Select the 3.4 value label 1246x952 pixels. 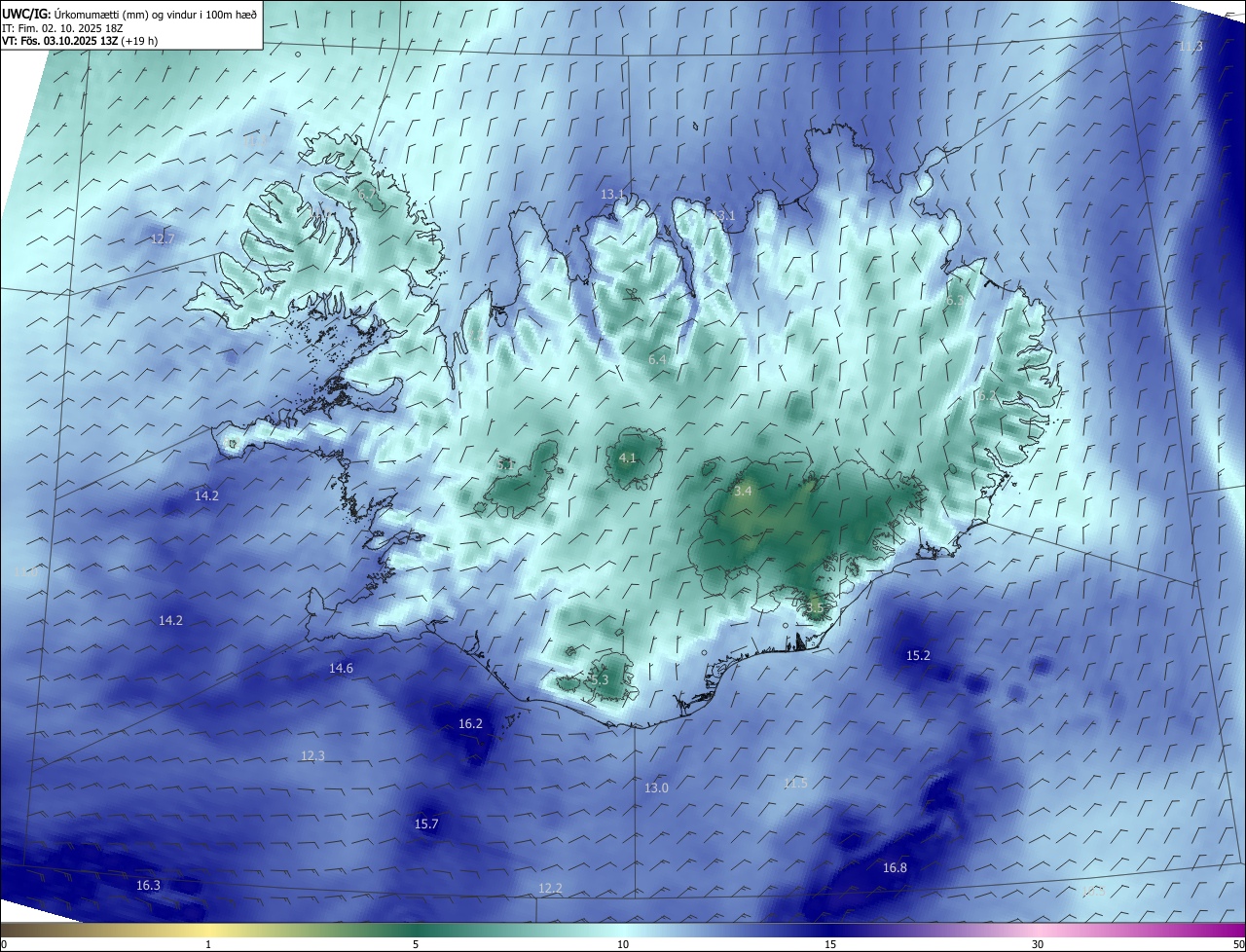pyautogui.click(x=743, y=493)
